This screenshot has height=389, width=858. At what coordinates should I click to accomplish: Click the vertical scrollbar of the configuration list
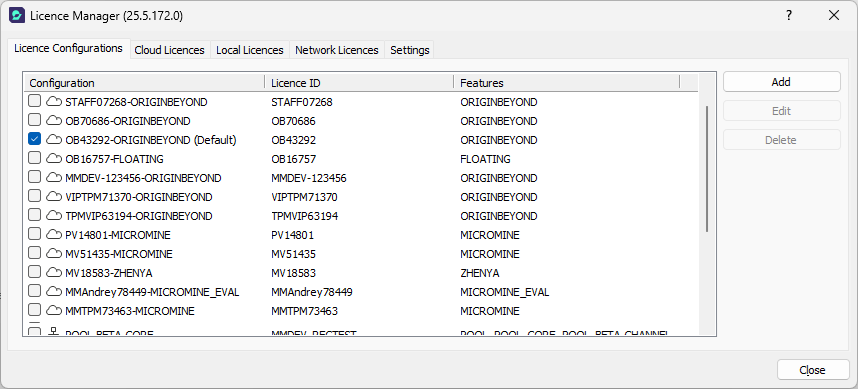pos(707,169)
